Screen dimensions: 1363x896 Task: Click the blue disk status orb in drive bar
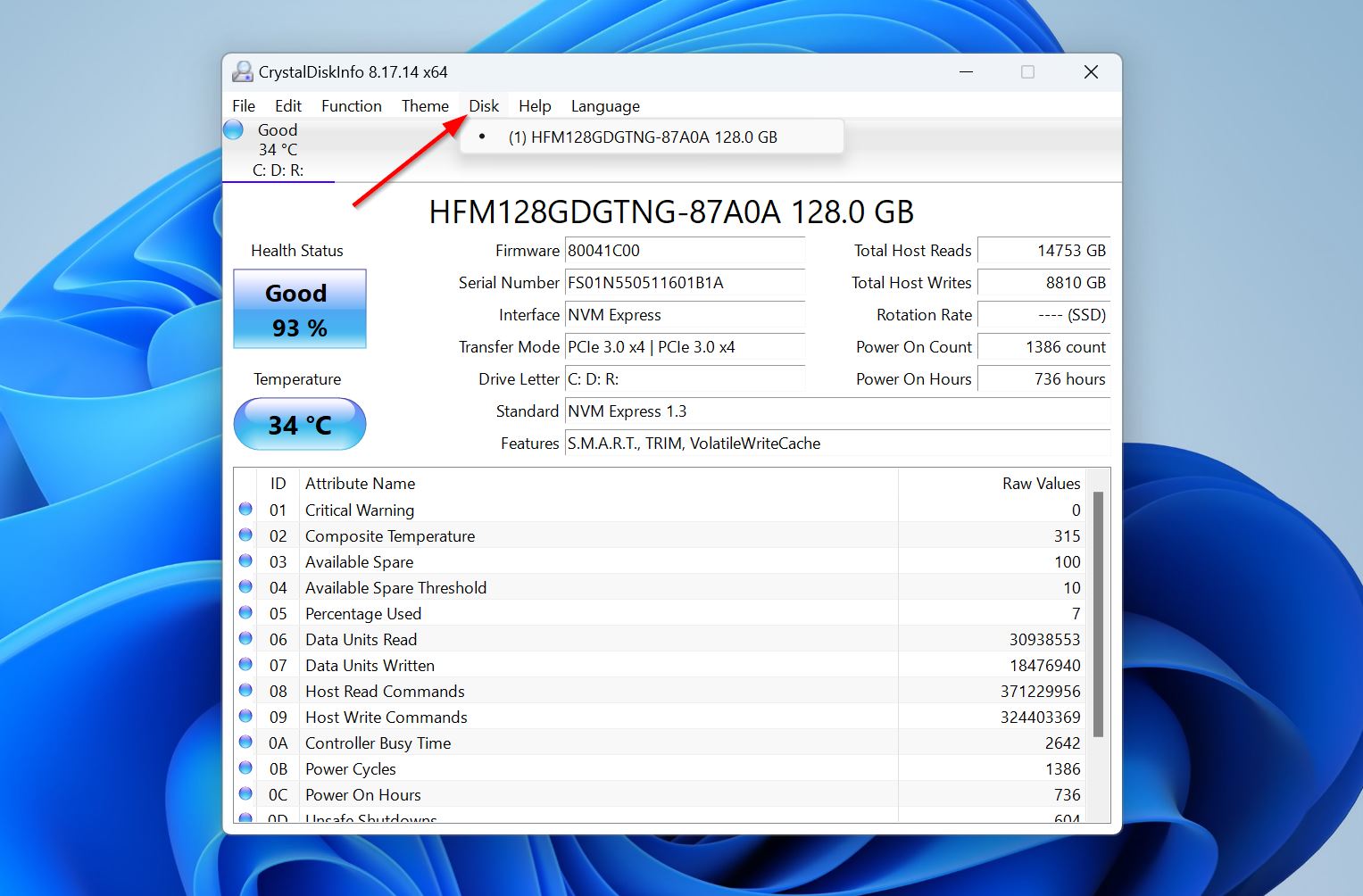(x=234, y=130)
